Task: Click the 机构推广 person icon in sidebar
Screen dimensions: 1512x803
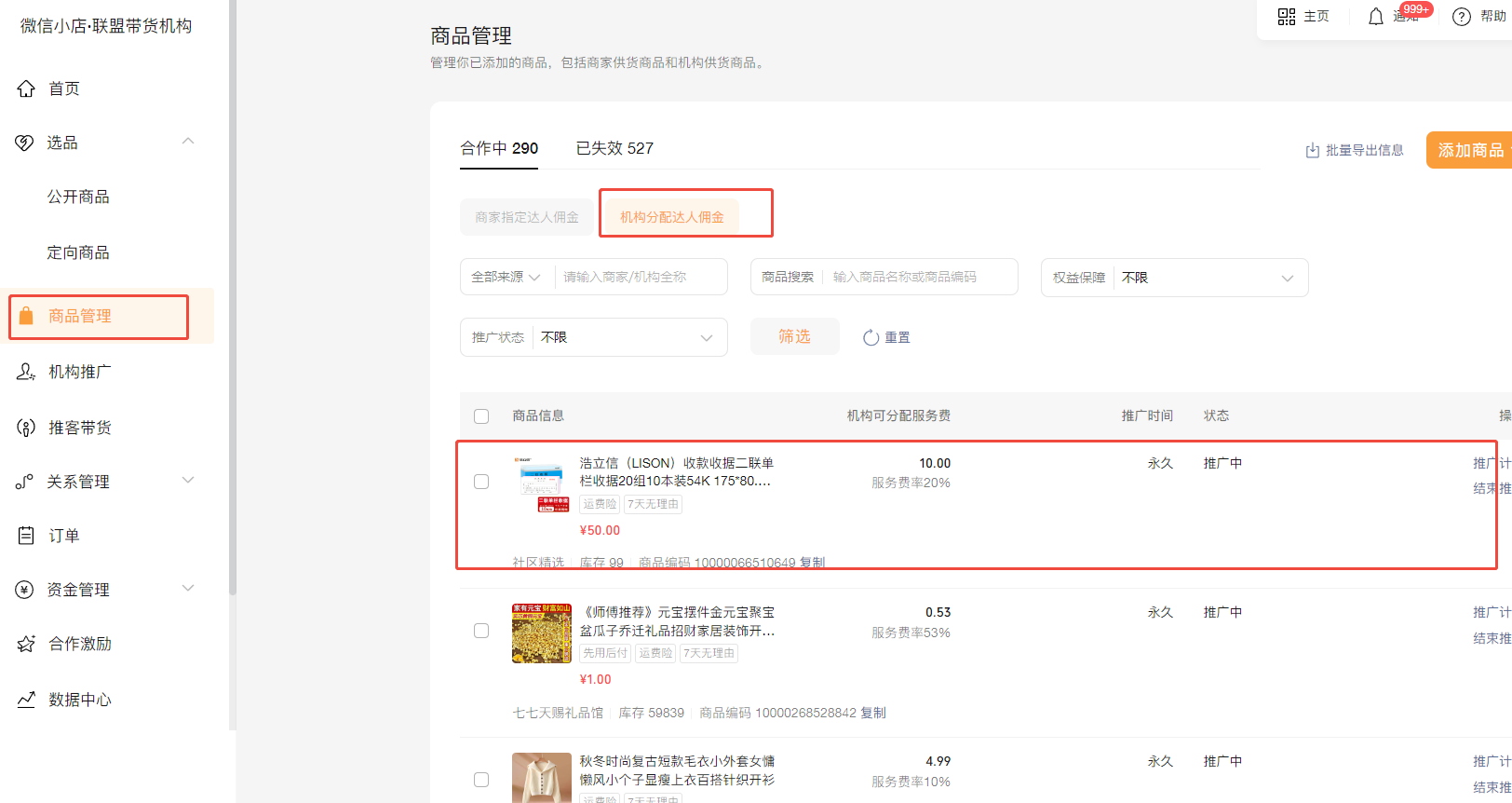Action: pos(26,372)
